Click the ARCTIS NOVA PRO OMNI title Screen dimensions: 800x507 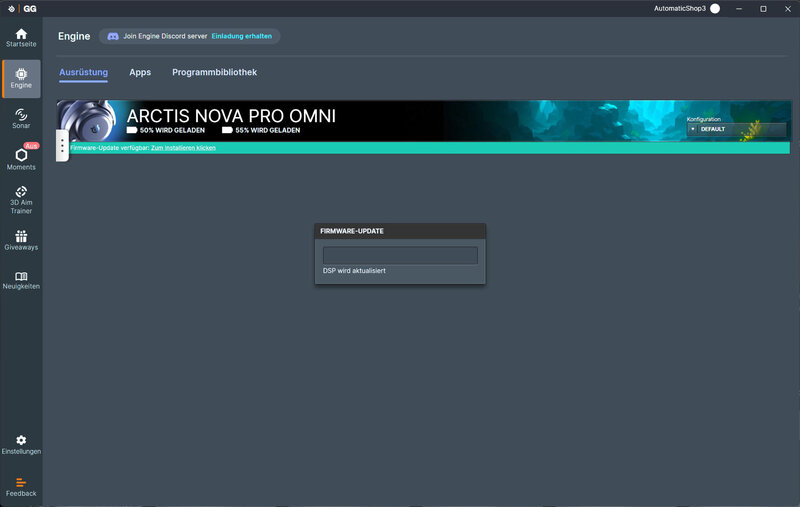(x=231, y=116)
